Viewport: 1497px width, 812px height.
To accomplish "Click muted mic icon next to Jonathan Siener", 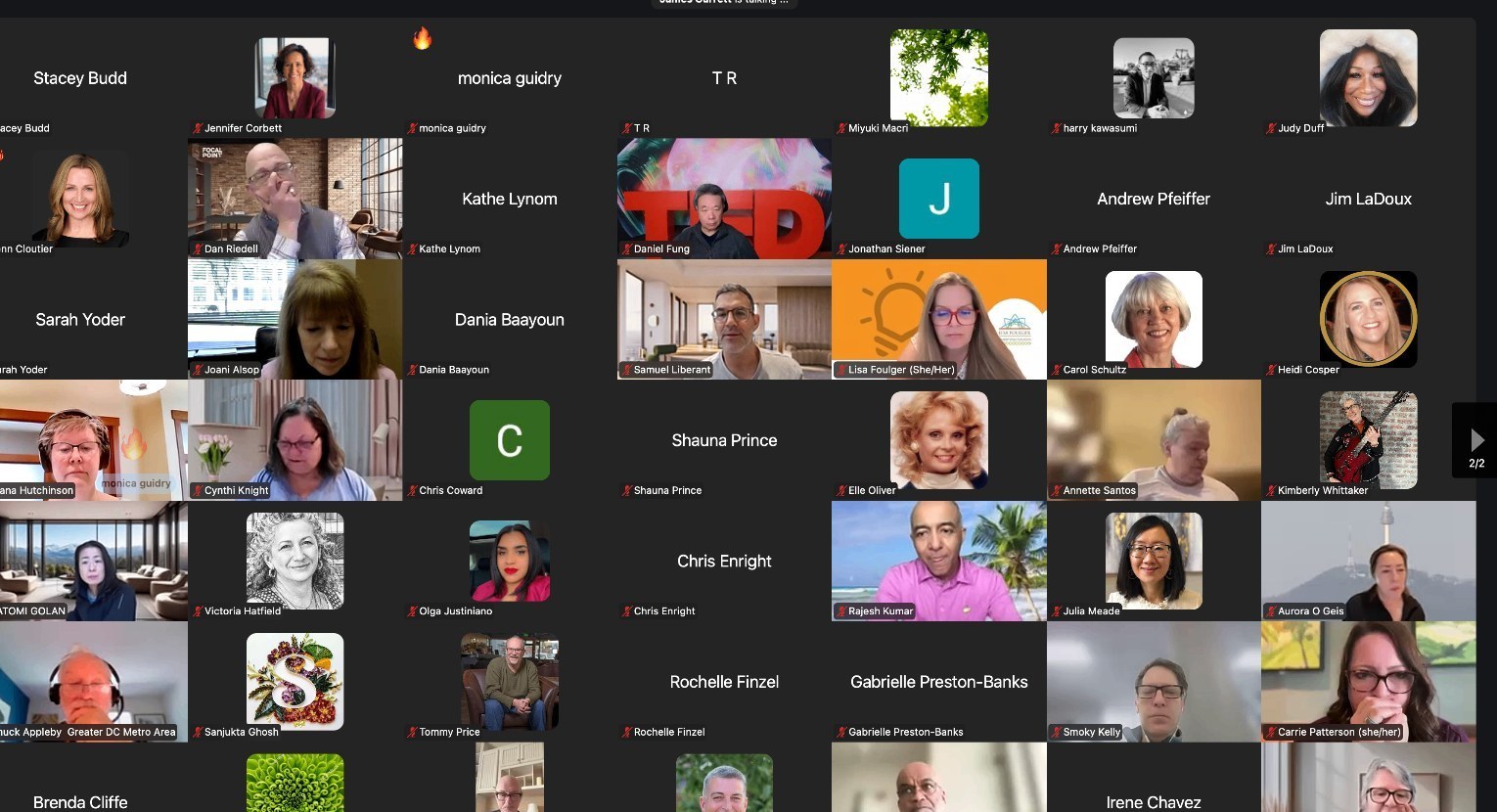I will 841,248.
